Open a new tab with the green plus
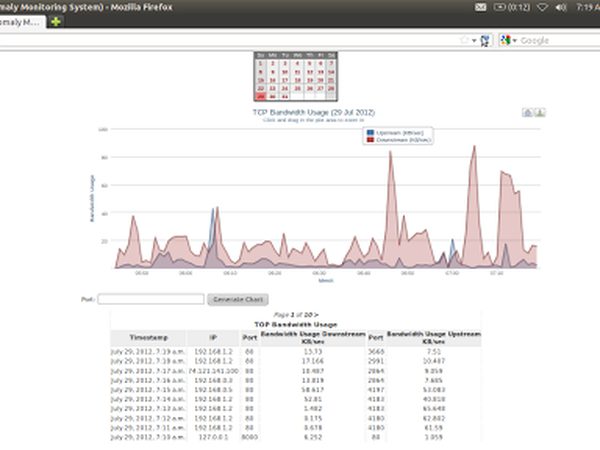Viewport: 600px width, 450px height. (x=56, y=22)
